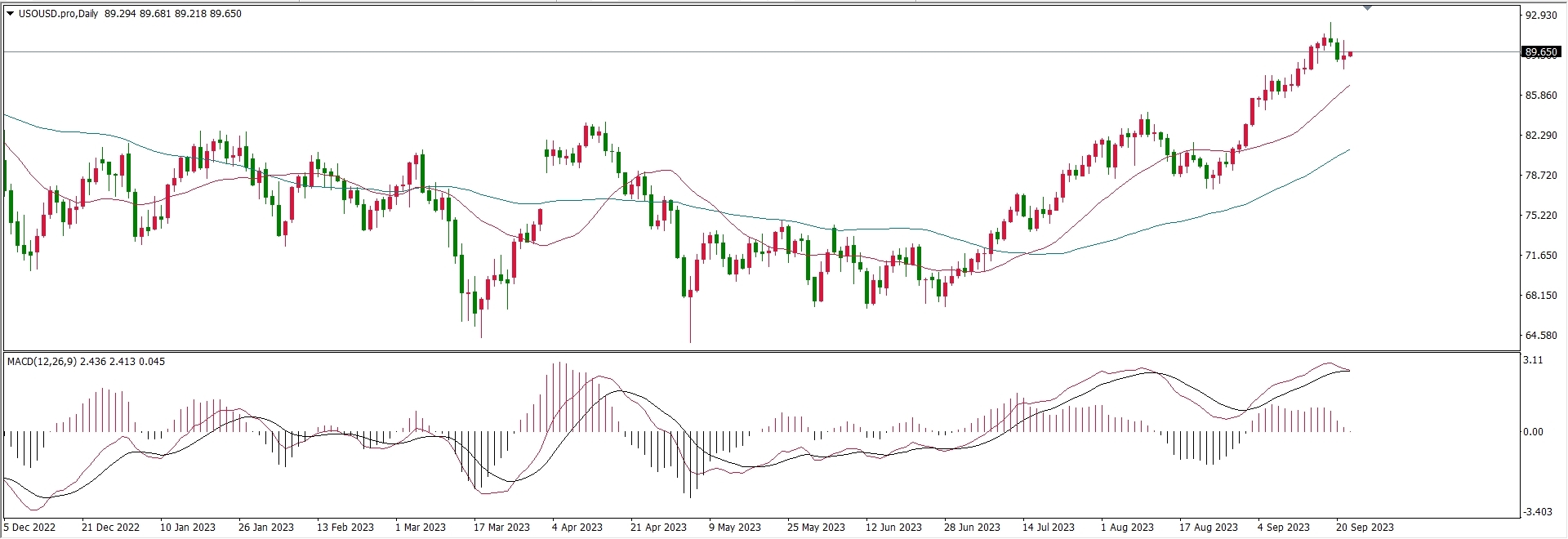The image size is (1568, 539).
Task: Click the 92.930 price scale label
Action: click(x=1541, y=15)
